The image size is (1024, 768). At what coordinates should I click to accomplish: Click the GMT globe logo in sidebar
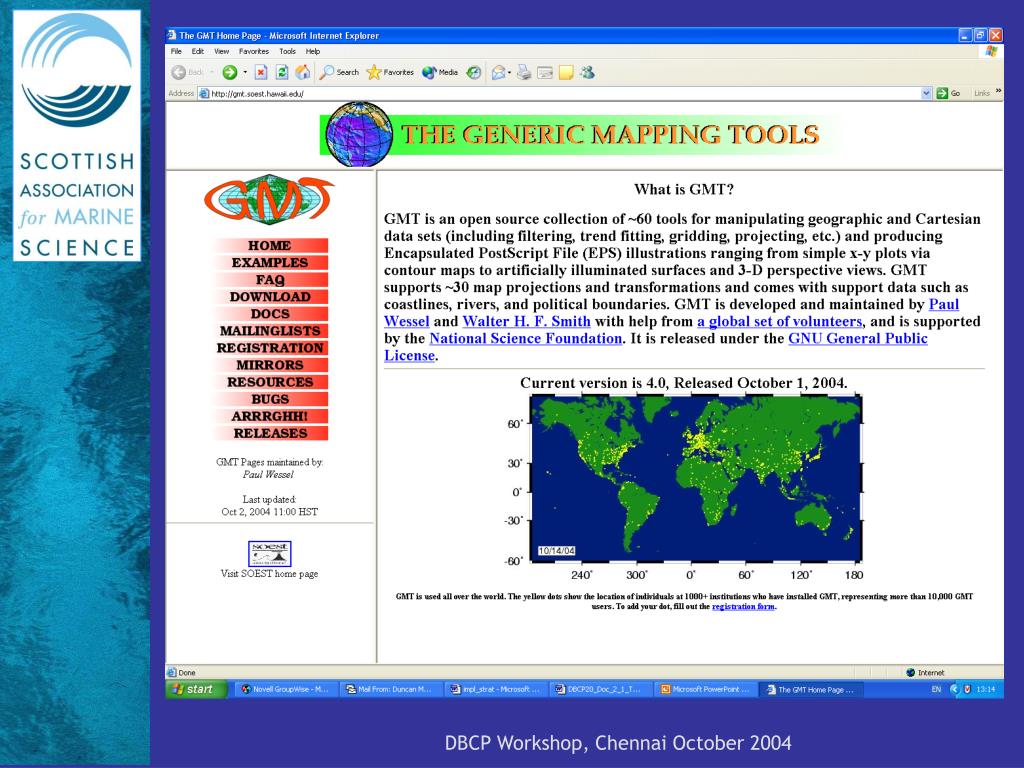click(x=269, y=199)
